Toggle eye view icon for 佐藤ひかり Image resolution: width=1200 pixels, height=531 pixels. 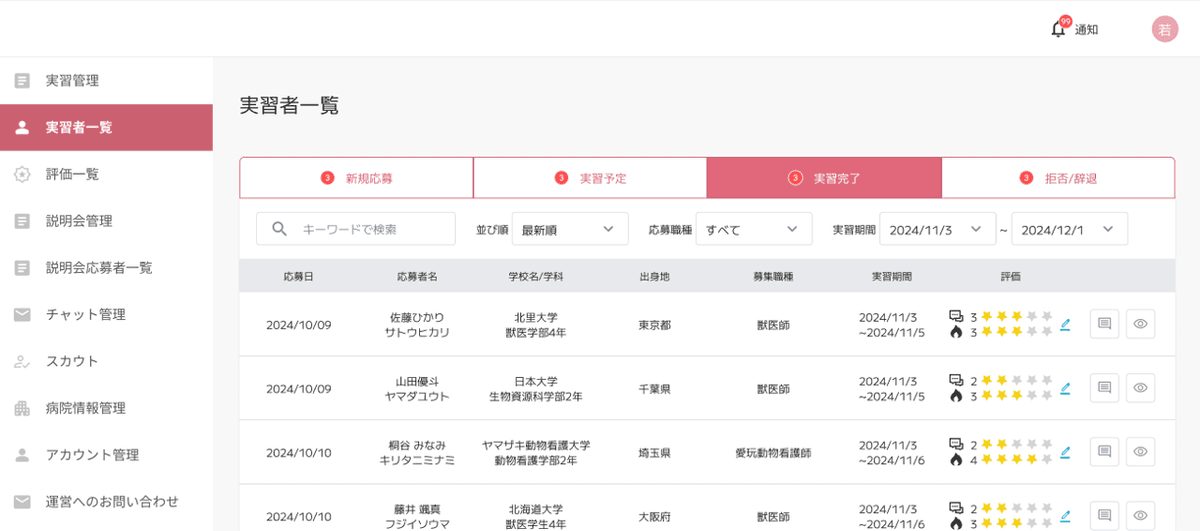(x=1140, y=323)
